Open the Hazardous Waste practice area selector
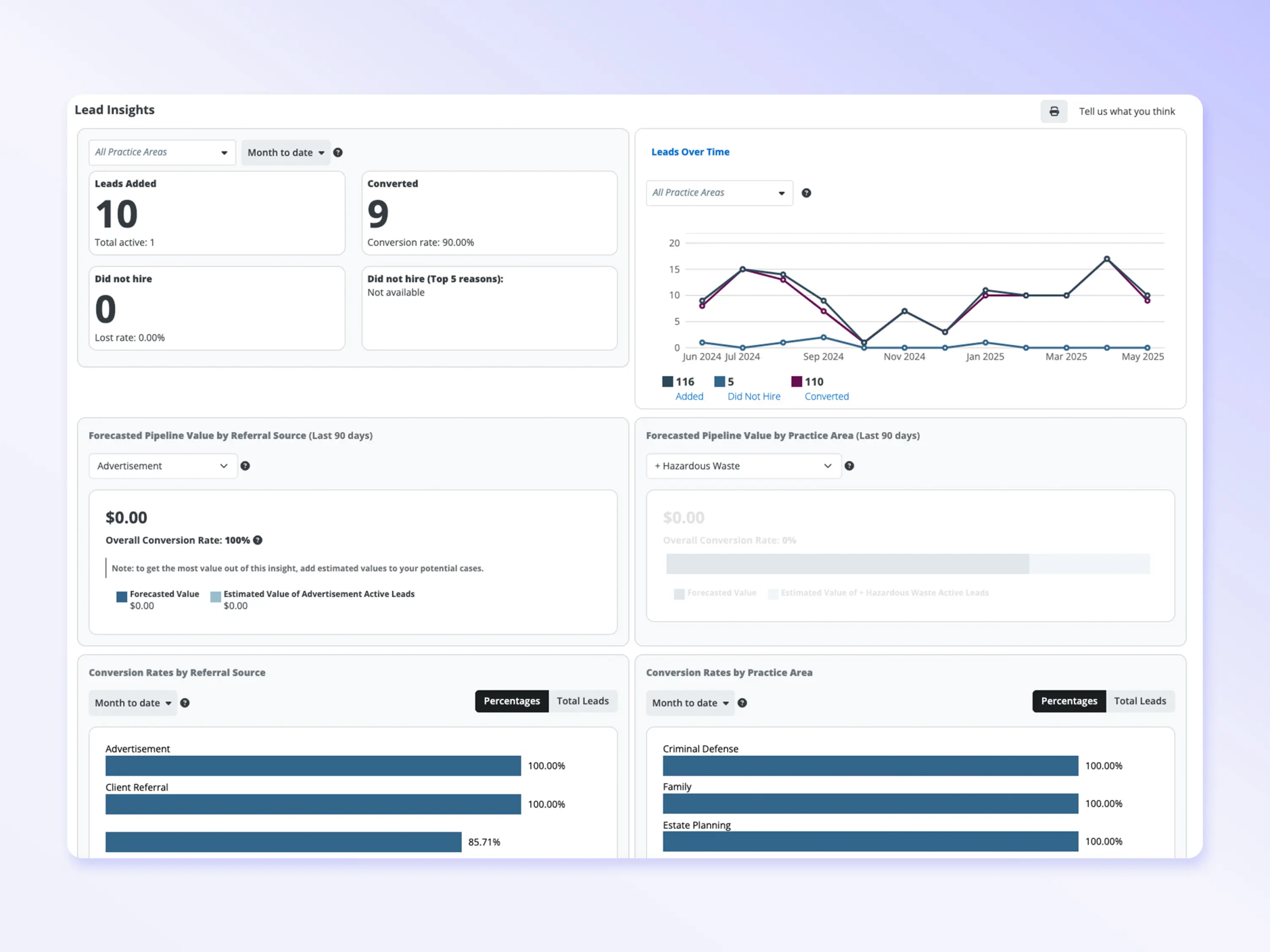This screenshot has height=952, width=1270. (x=743, y=466)
